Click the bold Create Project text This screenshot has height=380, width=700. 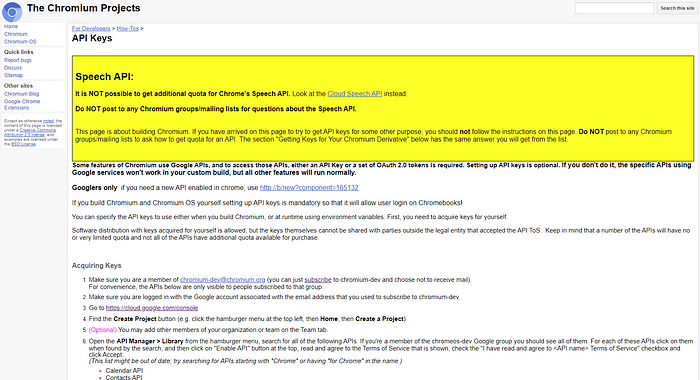coord(135,319)
